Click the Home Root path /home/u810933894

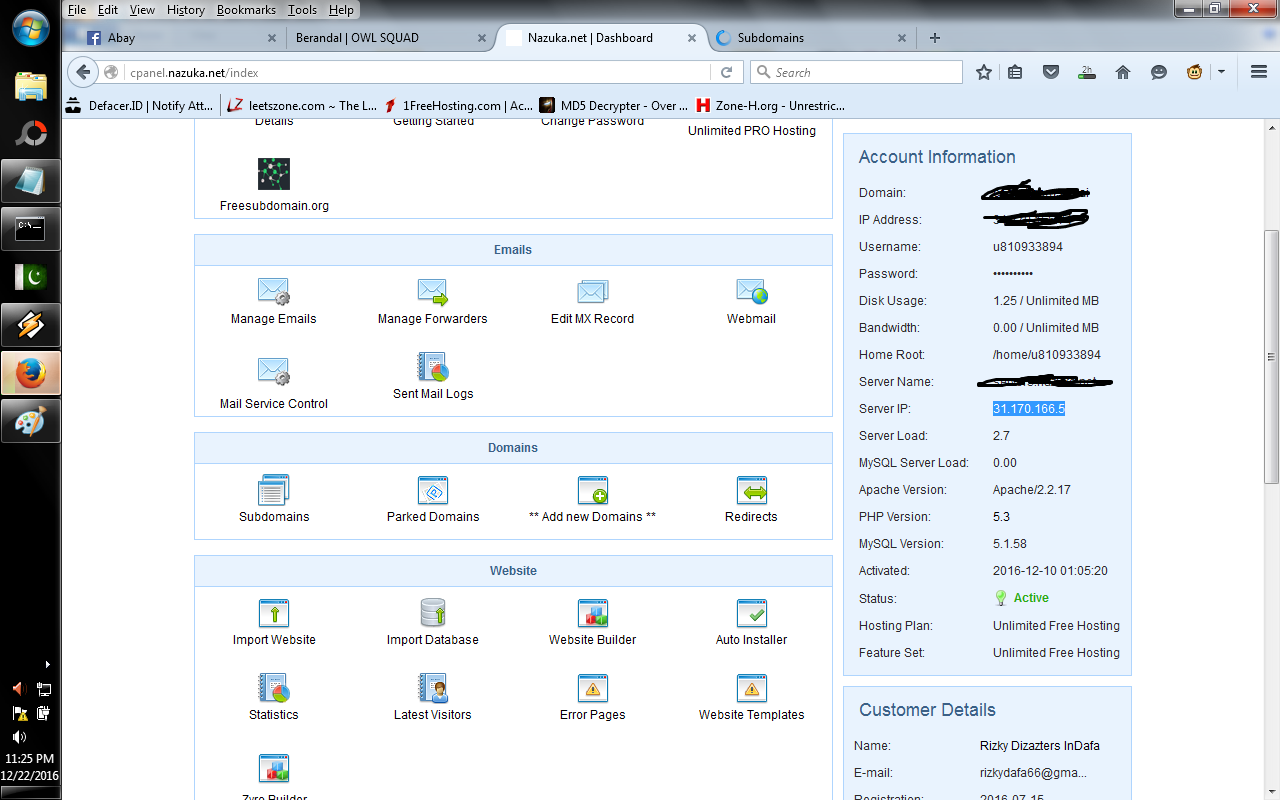[x=1047, y=355]
